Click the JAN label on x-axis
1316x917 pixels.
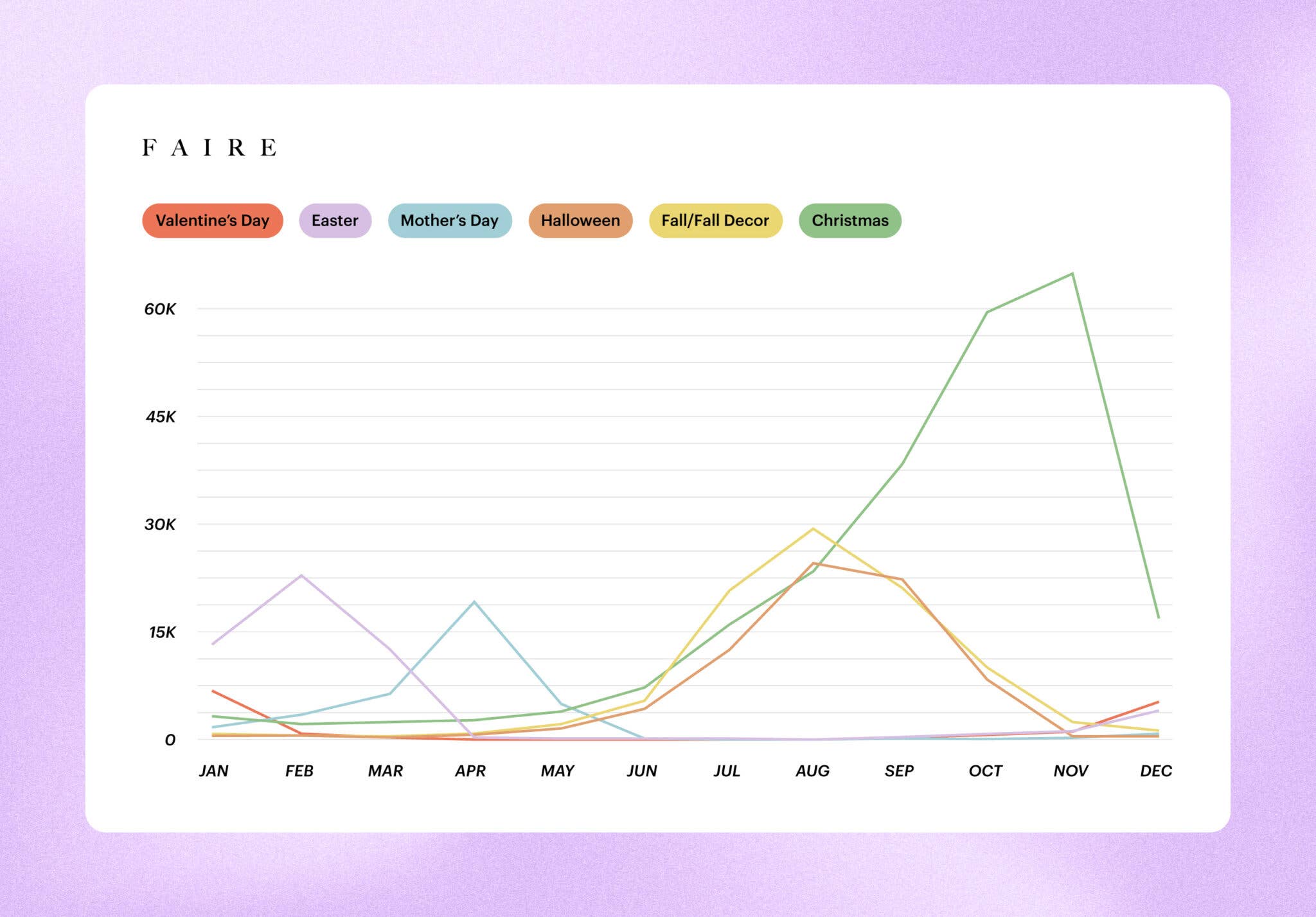(213, 770)
